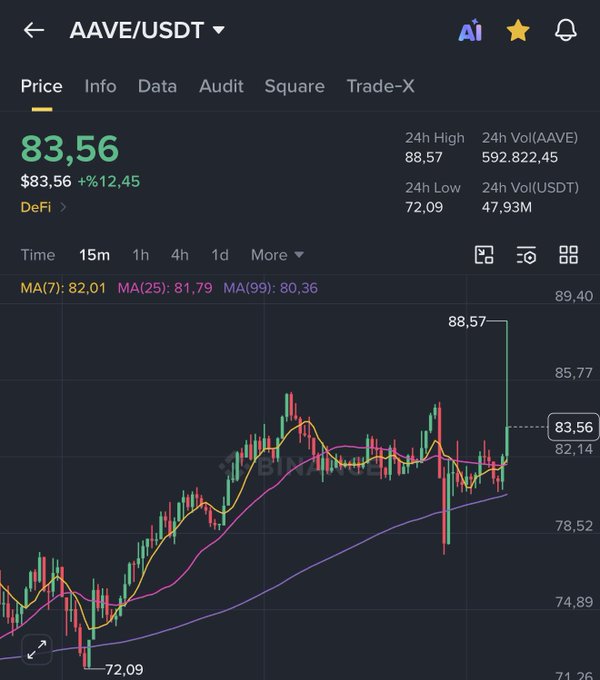Select the Time chart interval
This screenshot has width=600, height=680.
click(38, 255)
